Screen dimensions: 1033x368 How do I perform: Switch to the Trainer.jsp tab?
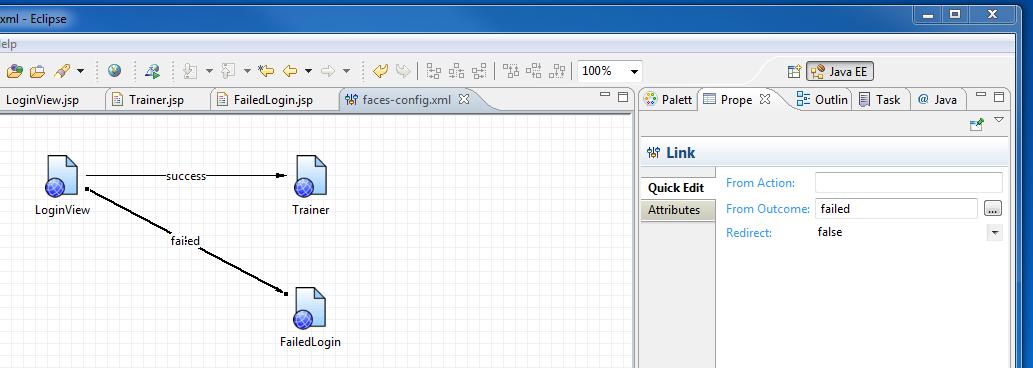(148, 100)
